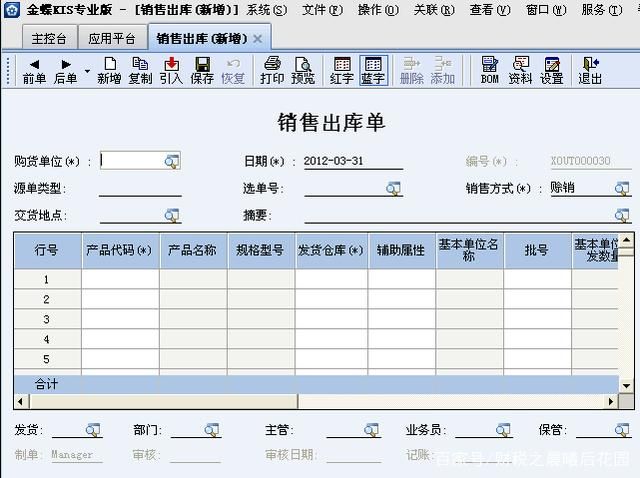Open print preview with 预览

click(303, 71)
